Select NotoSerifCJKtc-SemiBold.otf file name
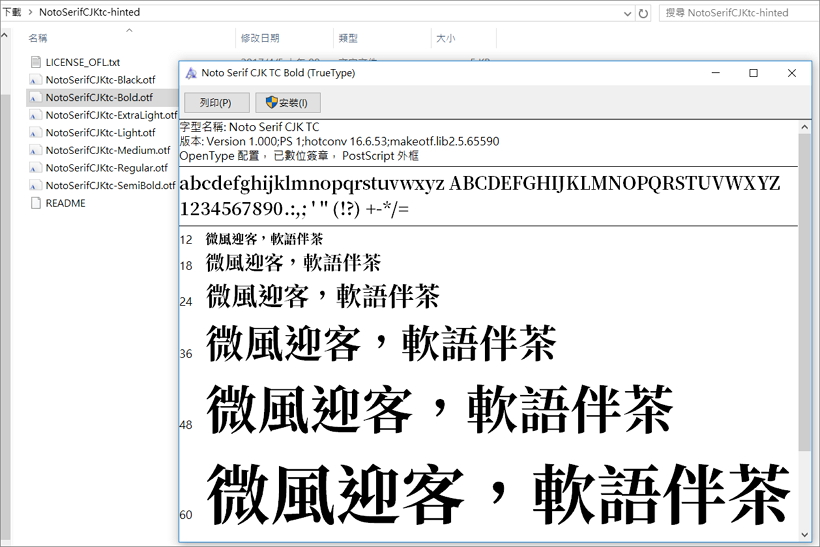Screen dimensions: 820x547 point(110,186)
